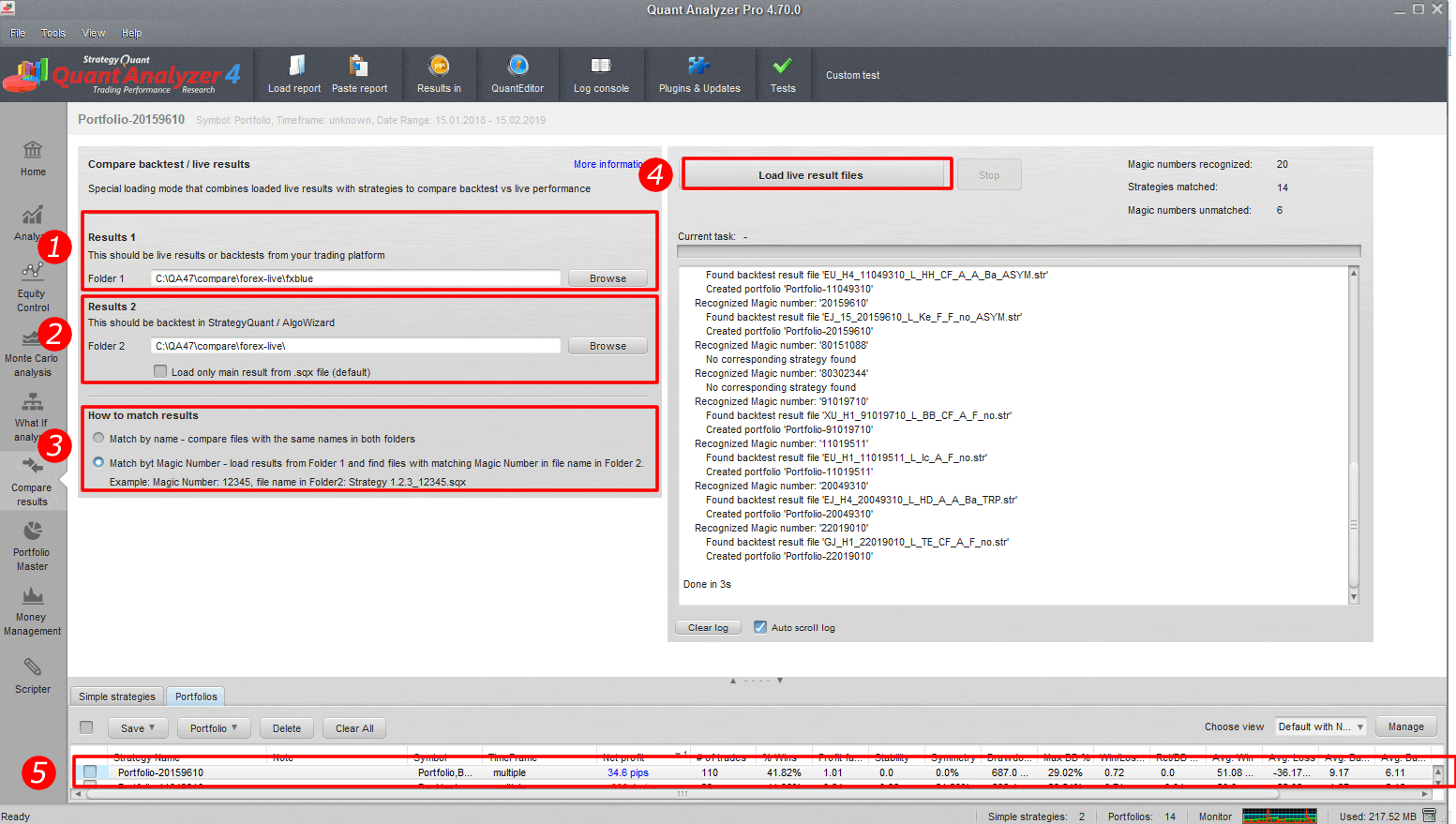This screenshot has width=1456, height=824.
Task: Click the QuantAnalyzer 4 logo
Action: [x=122, y=75]
